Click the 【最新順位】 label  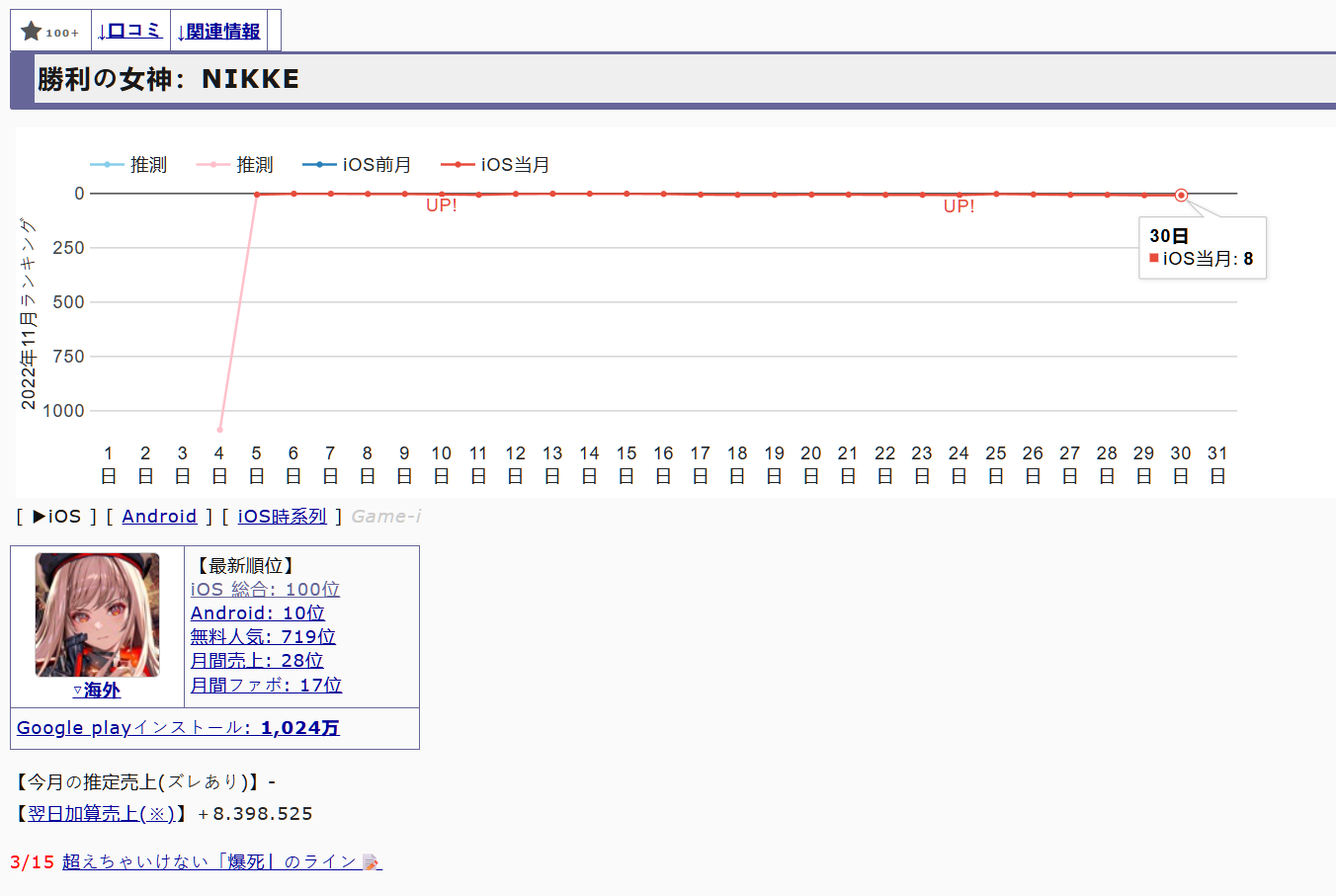[246, 566]
